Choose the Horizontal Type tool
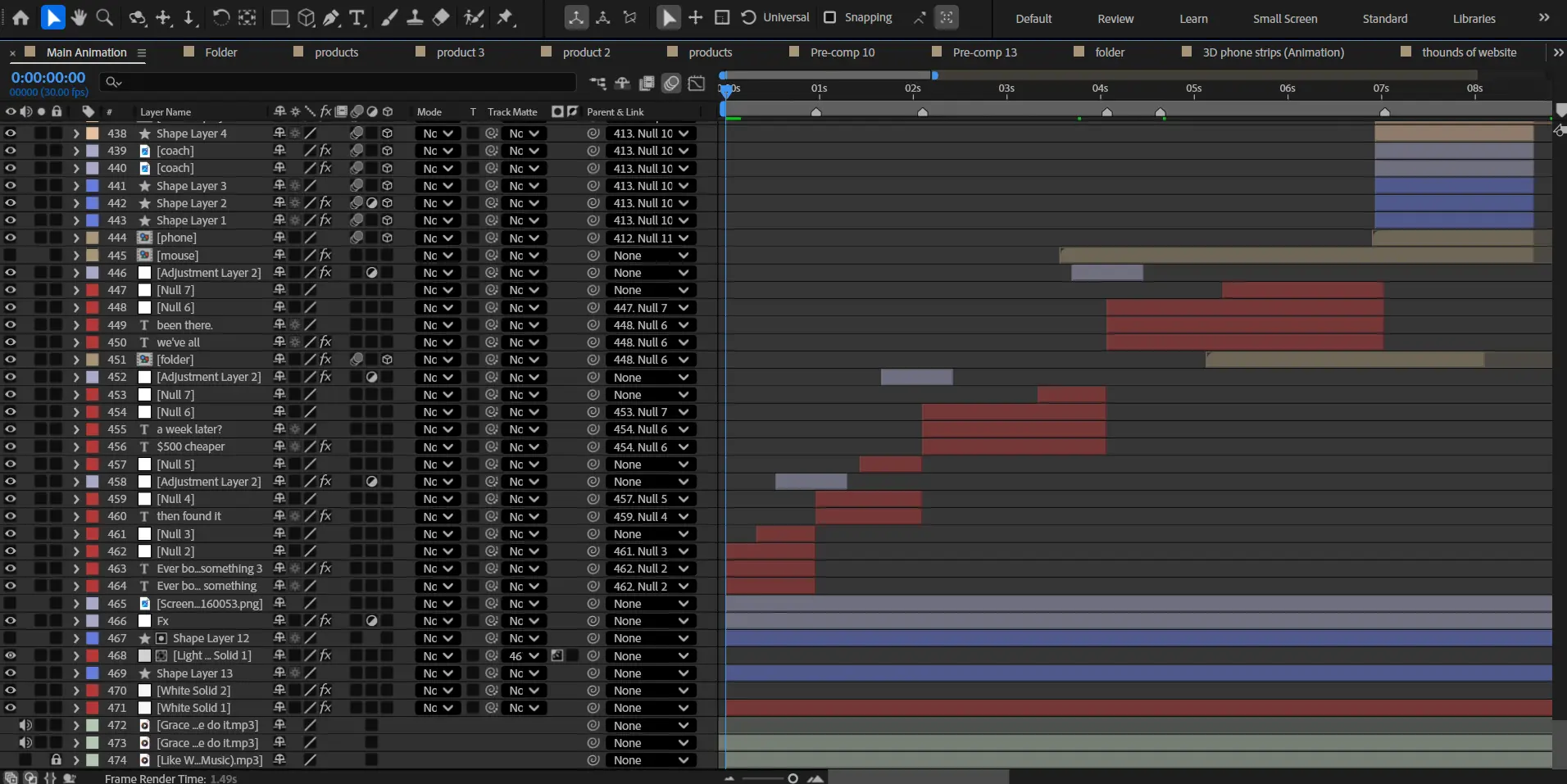 tap(357, 17)
